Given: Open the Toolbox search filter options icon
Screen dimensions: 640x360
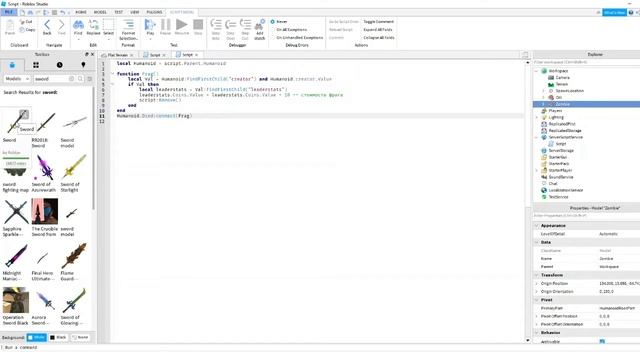Looking at the screenshot, I should click(x=90, y=79).
